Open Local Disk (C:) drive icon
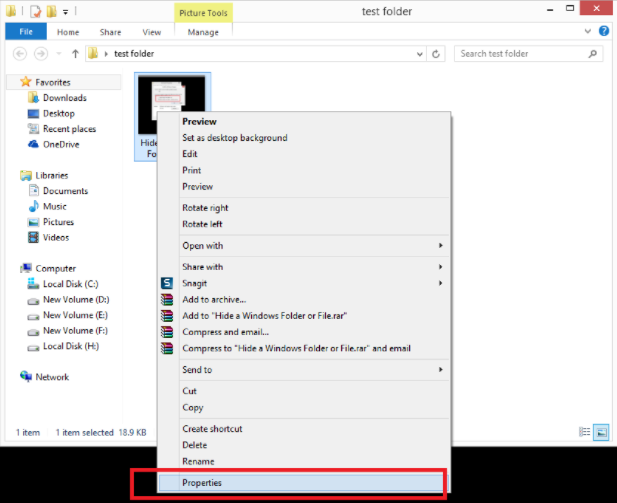The image size is (617, 503). [33, 284]
